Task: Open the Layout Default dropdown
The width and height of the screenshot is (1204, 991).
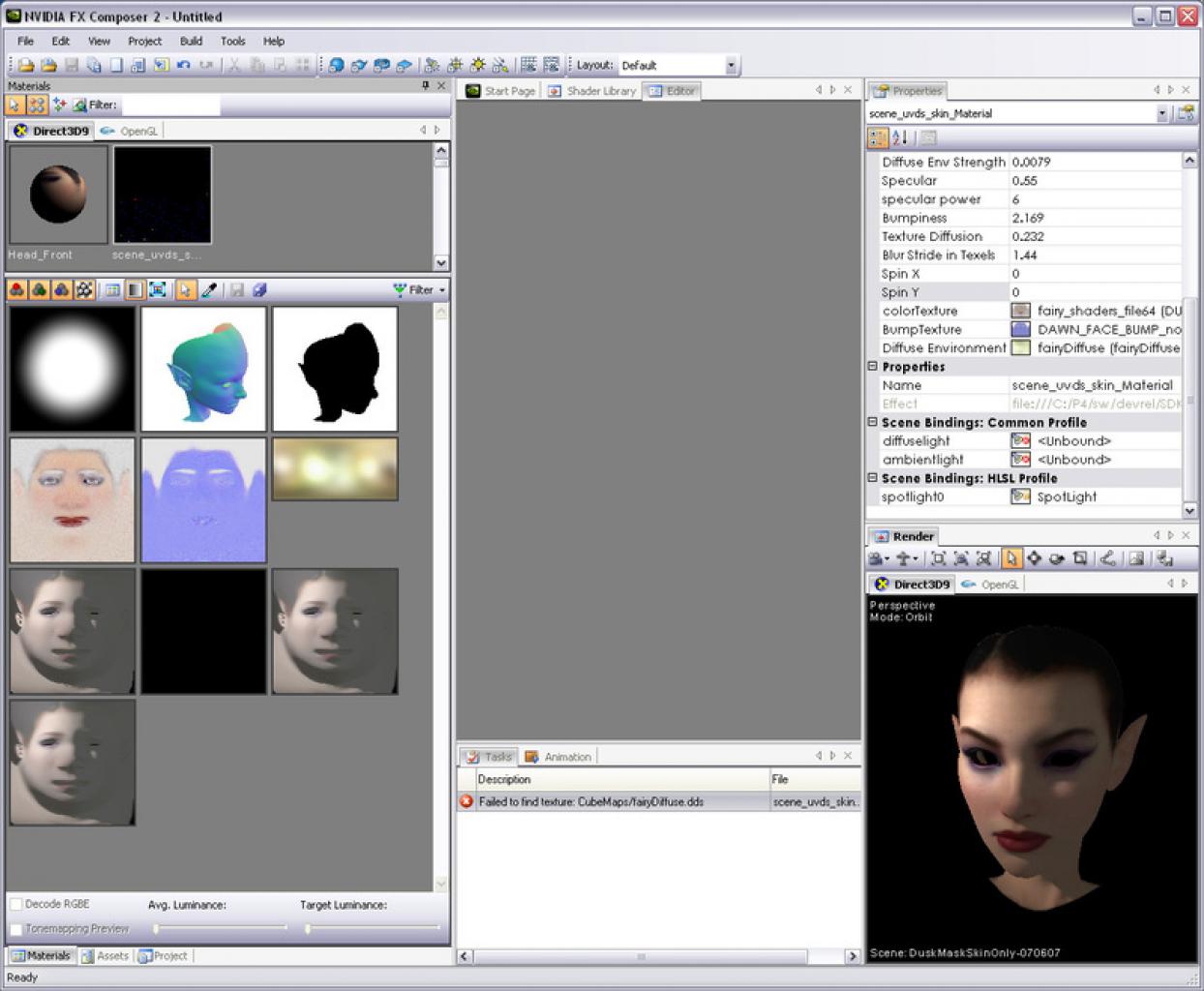Action: coord(731,65)
